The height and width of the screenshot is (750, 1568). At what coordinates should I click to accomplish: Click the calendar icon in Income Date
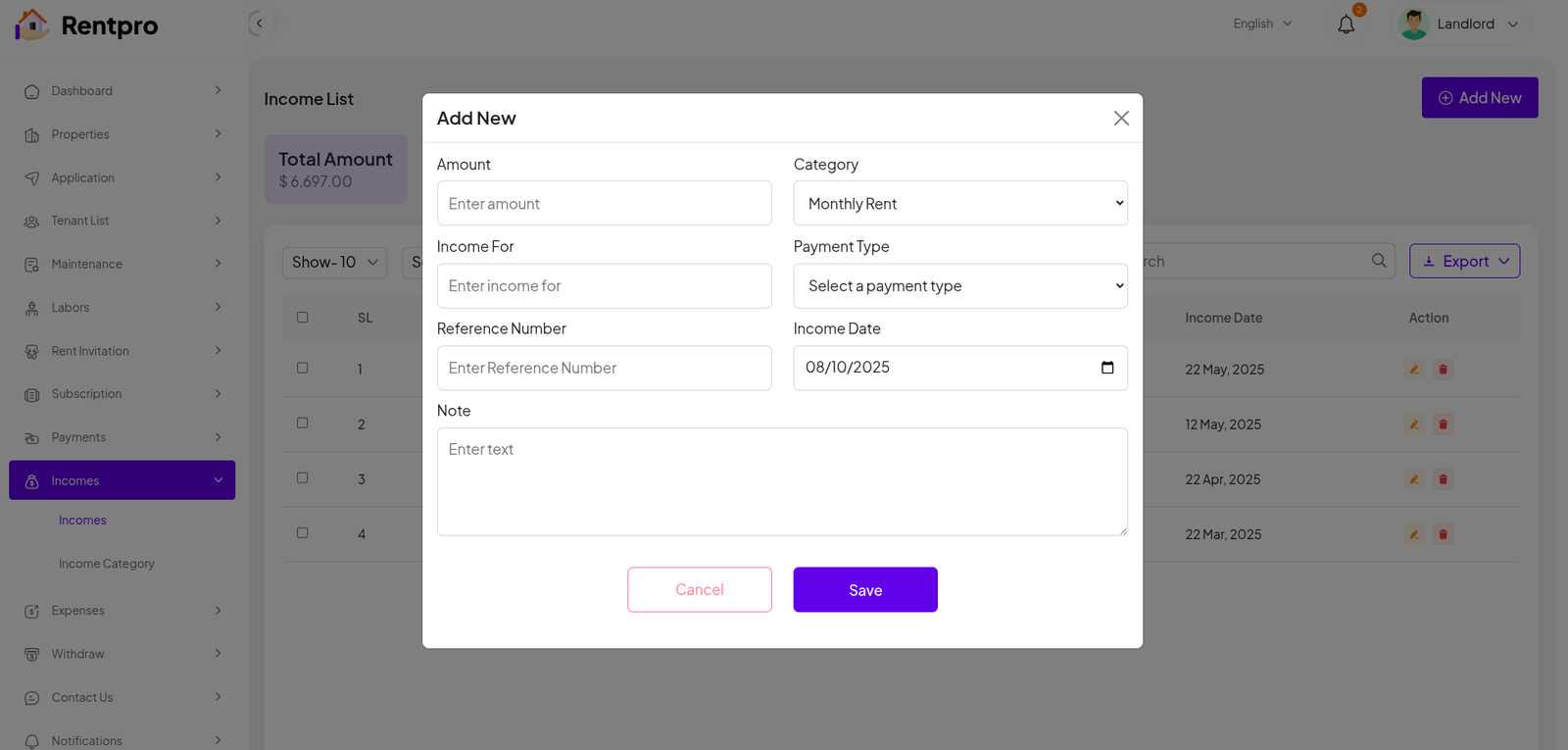pyautogui.click(x=1107, y=368)
